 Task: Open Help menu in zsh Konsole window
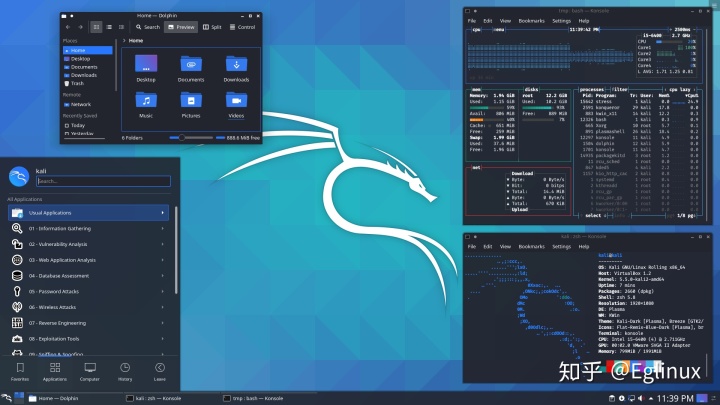coord(584,247)
